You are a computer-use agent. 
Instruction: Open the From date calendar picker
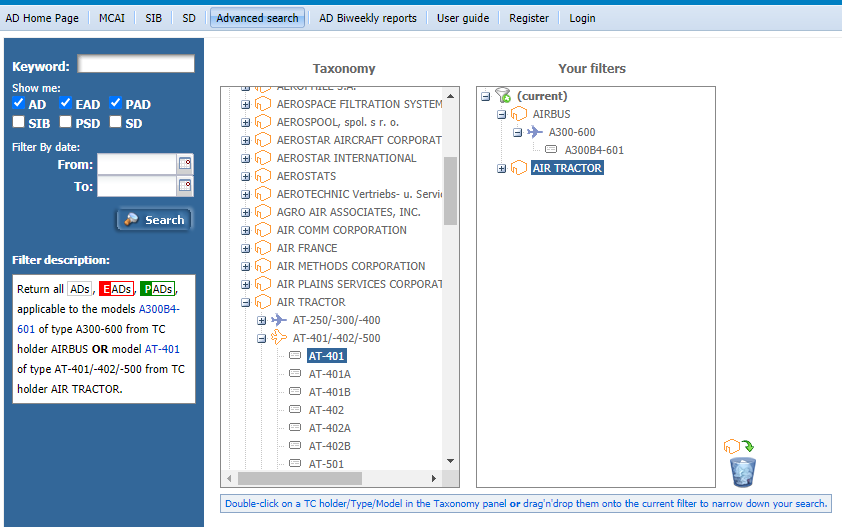[185, 164]
